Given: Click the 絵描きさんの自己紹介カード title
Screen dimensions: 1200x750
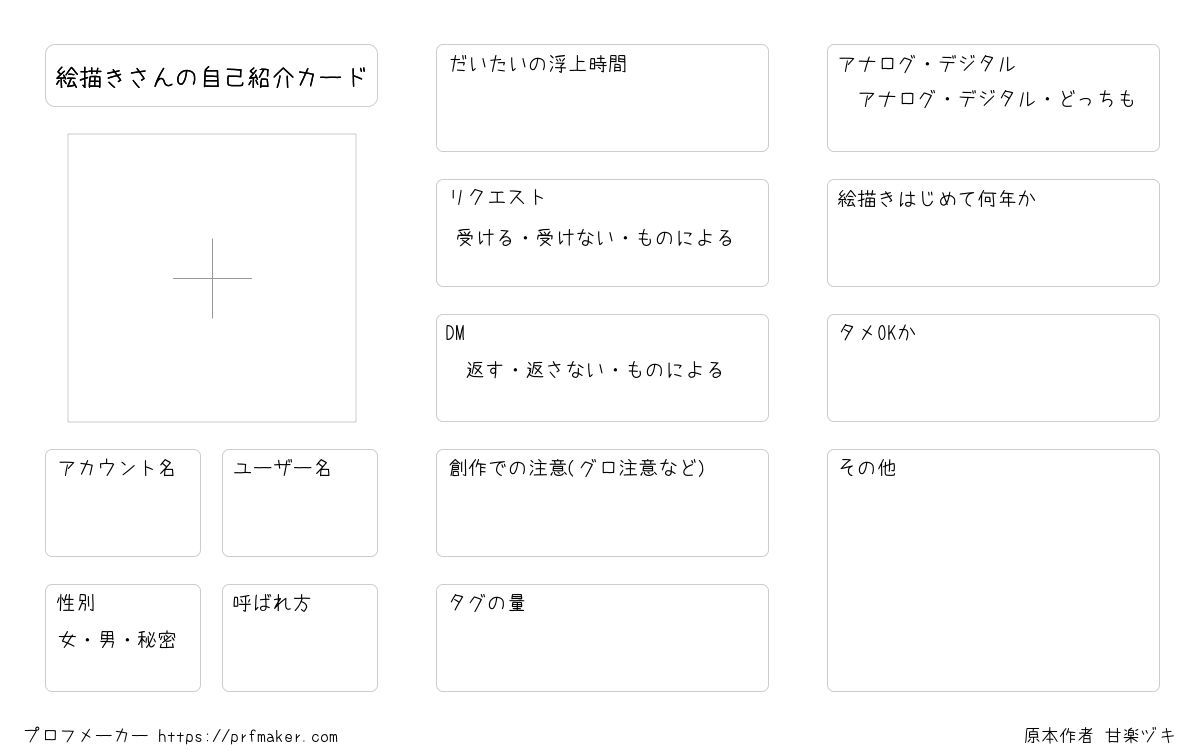Looking at the screenshot, I should tap(211, 76).
